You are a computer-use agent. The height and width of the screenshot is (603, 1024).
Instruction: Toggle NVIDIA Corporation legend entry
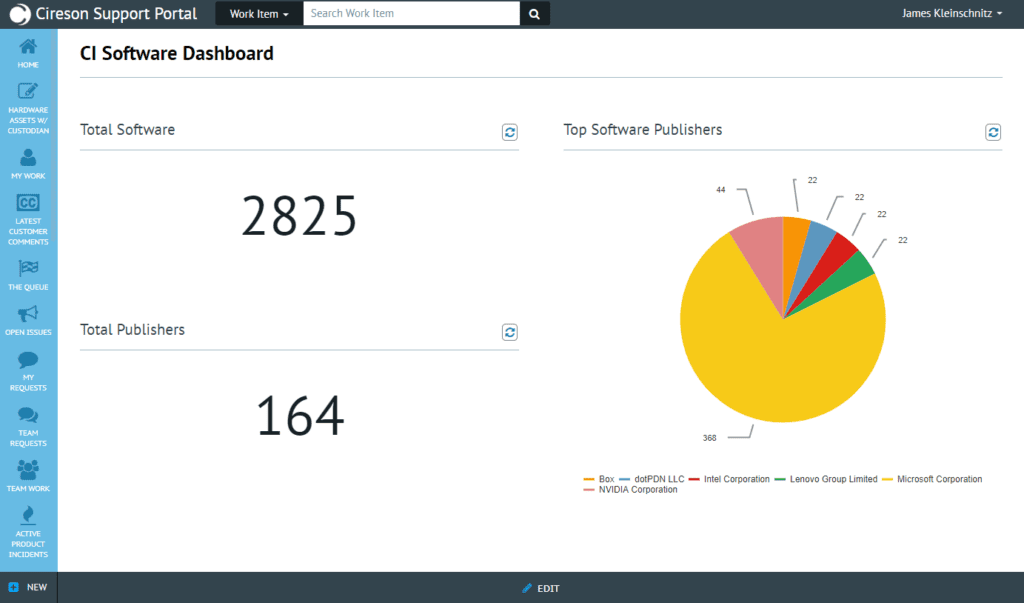click(x=630, y=489)
